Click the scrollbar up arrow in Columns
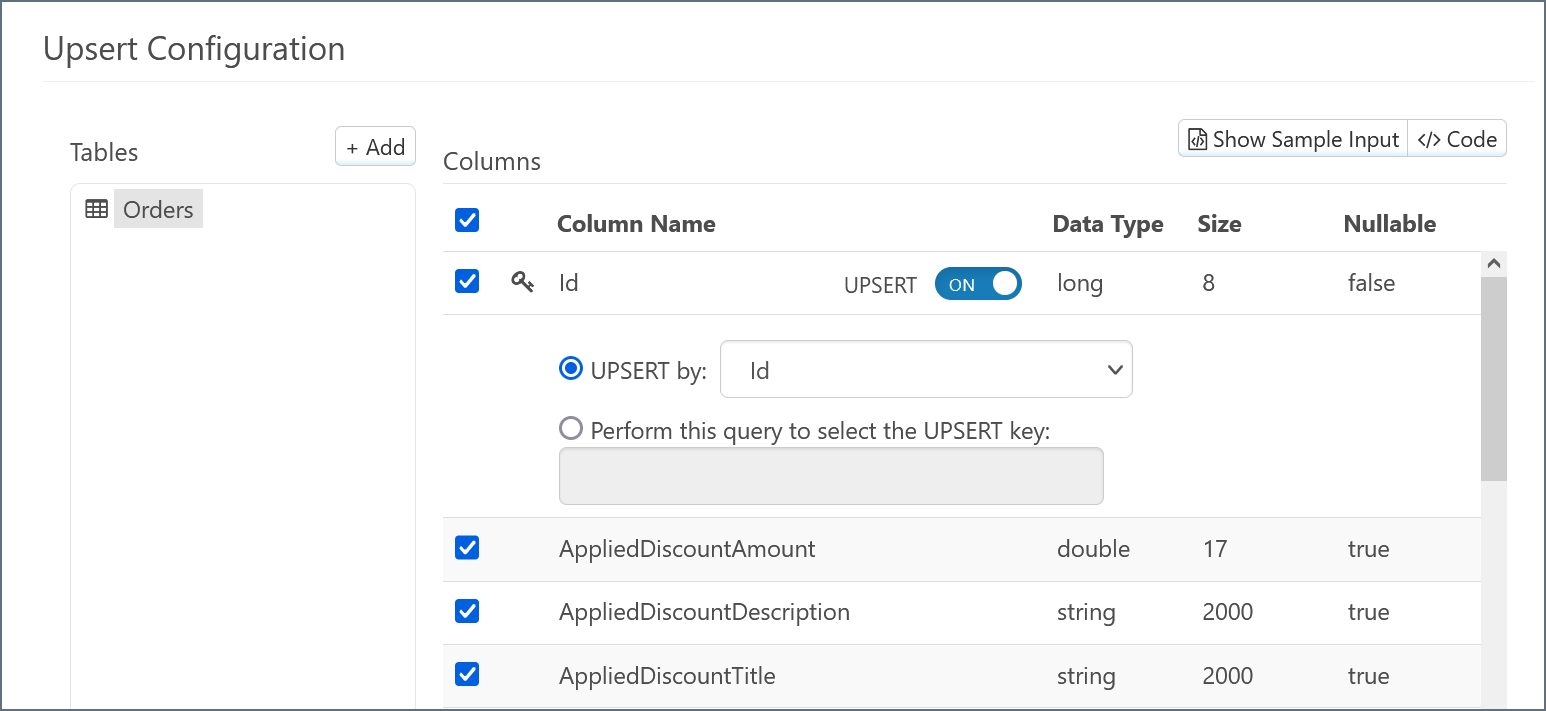The image size is (1546, 711). coord(1494,264)
